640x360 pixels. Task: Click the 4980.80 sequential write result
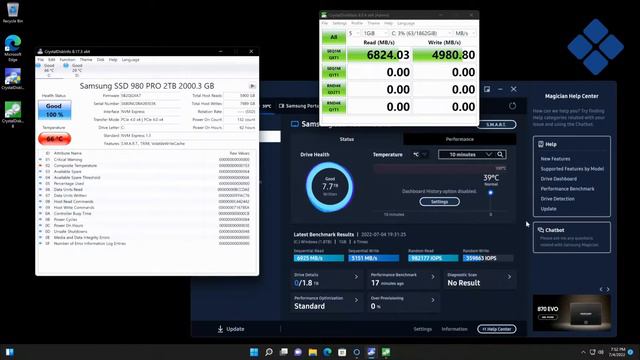[444, 55]
